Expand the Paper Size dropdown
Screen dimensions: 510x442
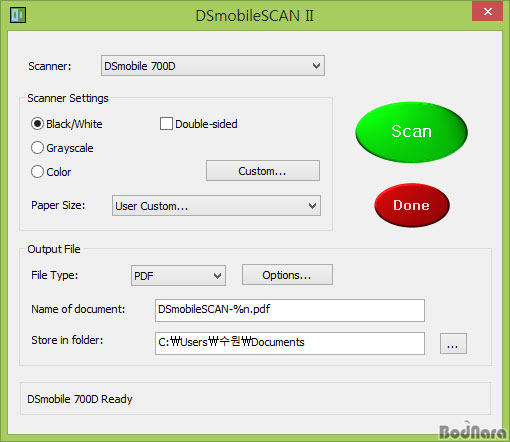tap(216, 206)
